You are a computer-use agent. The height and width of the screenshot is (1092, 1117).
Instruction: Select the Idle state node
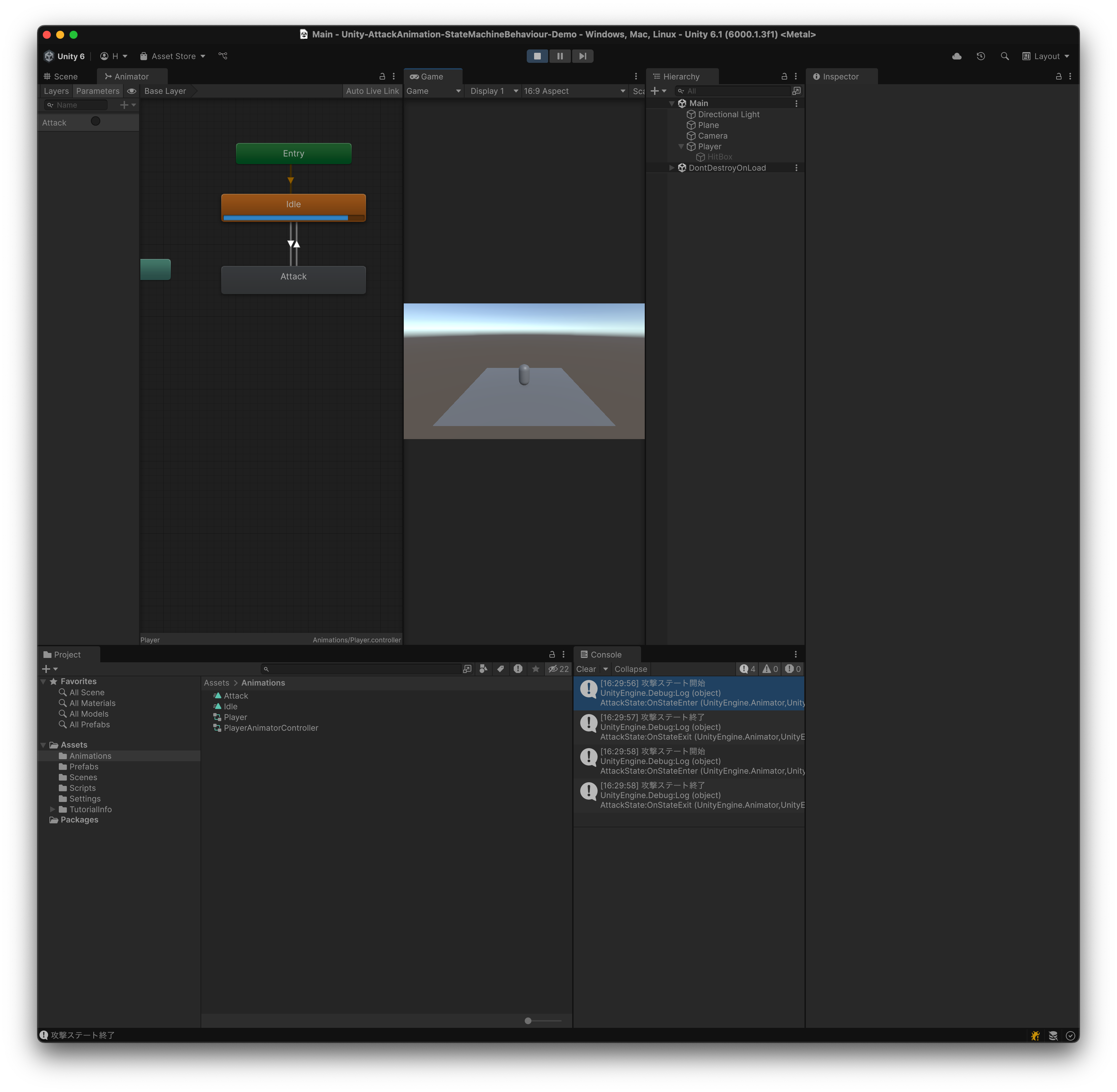tap(293, 207)
